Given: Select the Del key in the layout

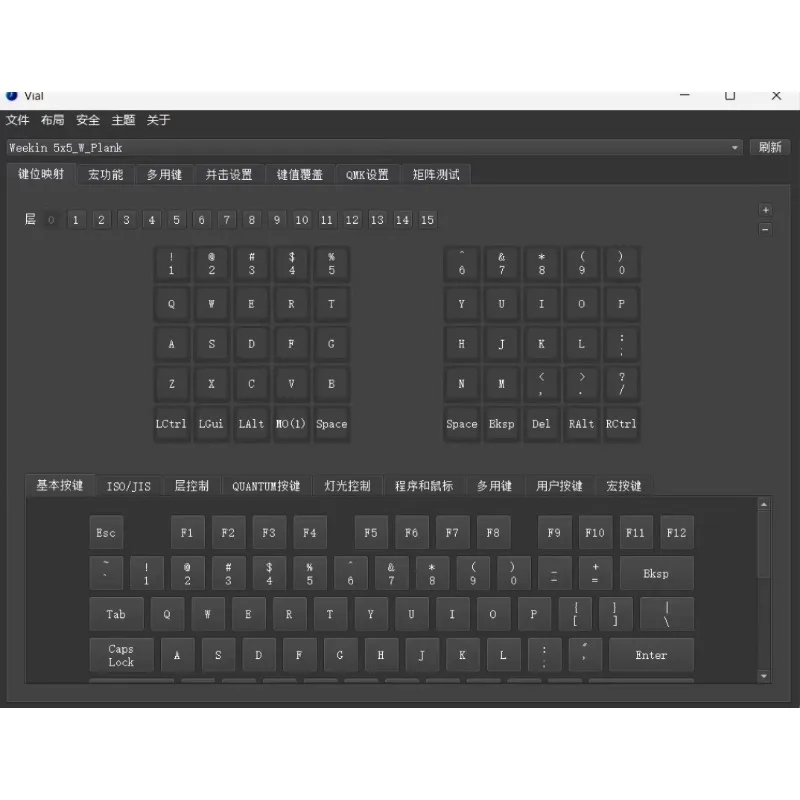Looking at the screenshot, I should (541, 423).
